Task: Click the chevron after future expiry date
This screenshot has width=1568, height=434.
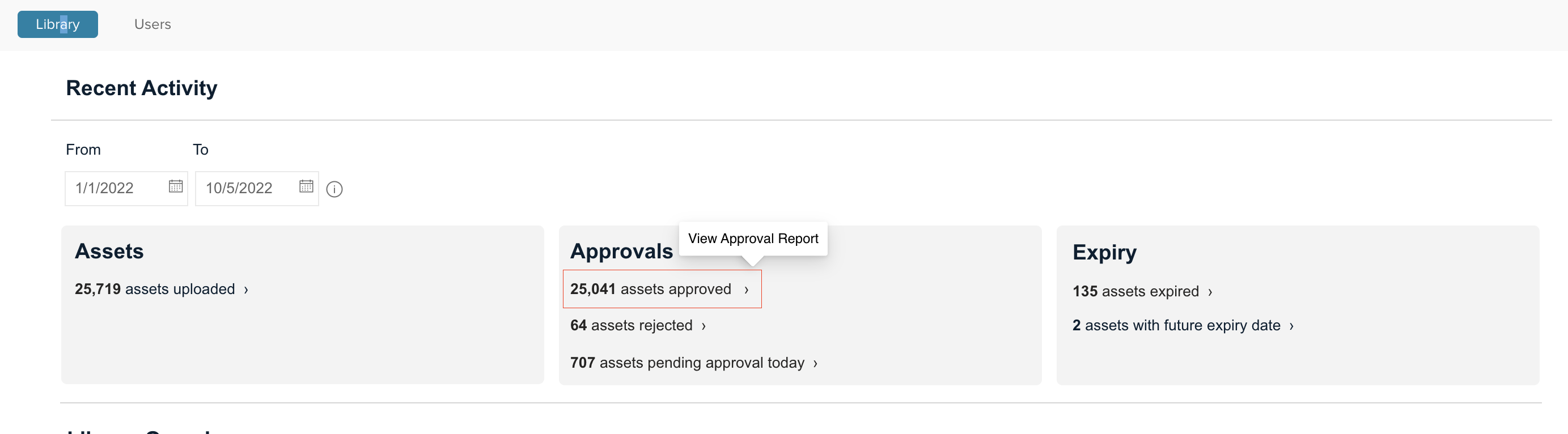Action: 1291,326
